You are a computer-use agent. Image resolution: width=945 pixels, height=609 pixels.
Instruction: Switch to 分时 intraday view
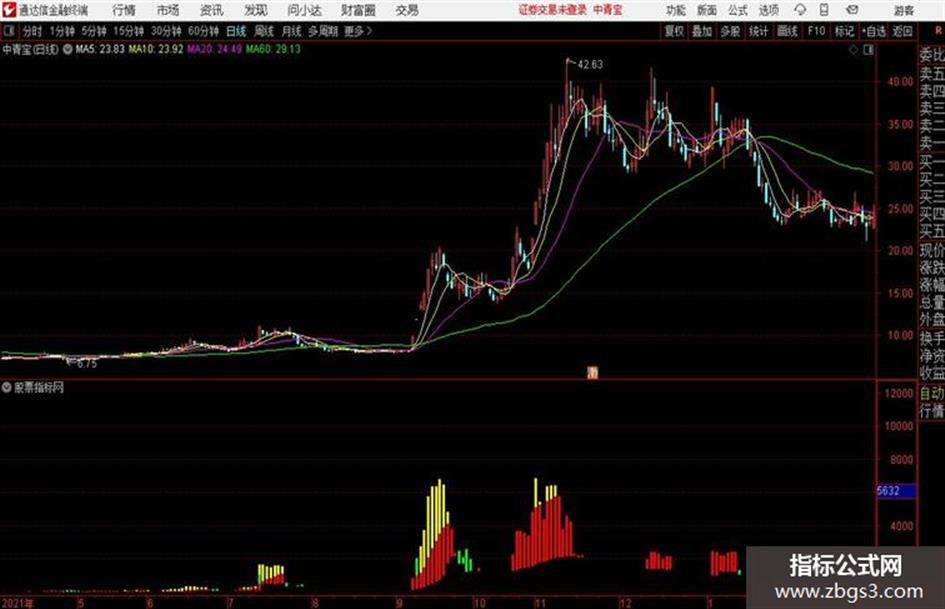click(33, 31)
